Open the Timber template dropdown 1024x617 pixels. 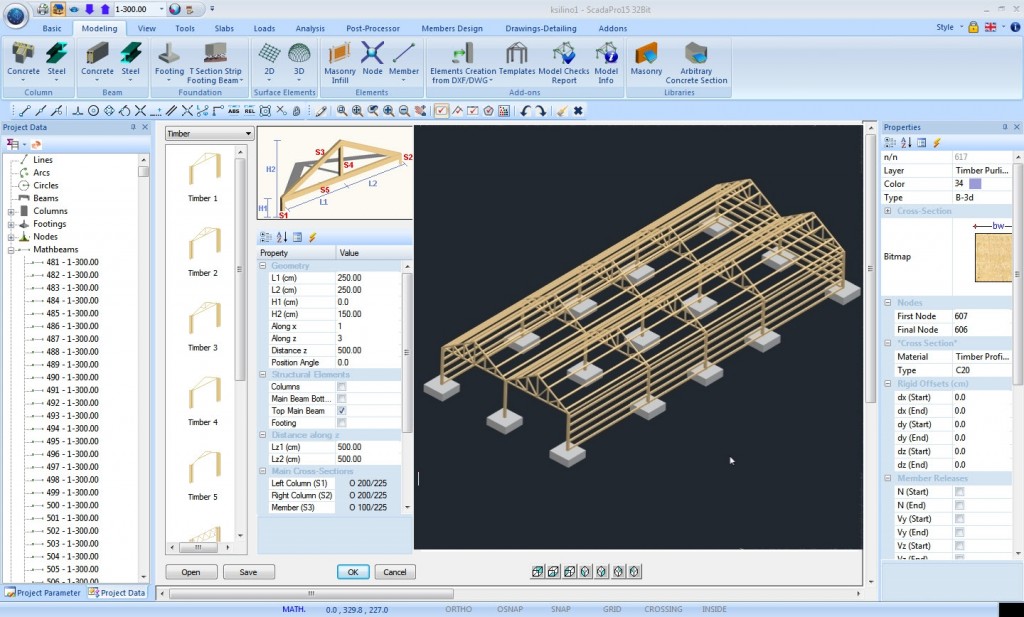coord(249,133)
